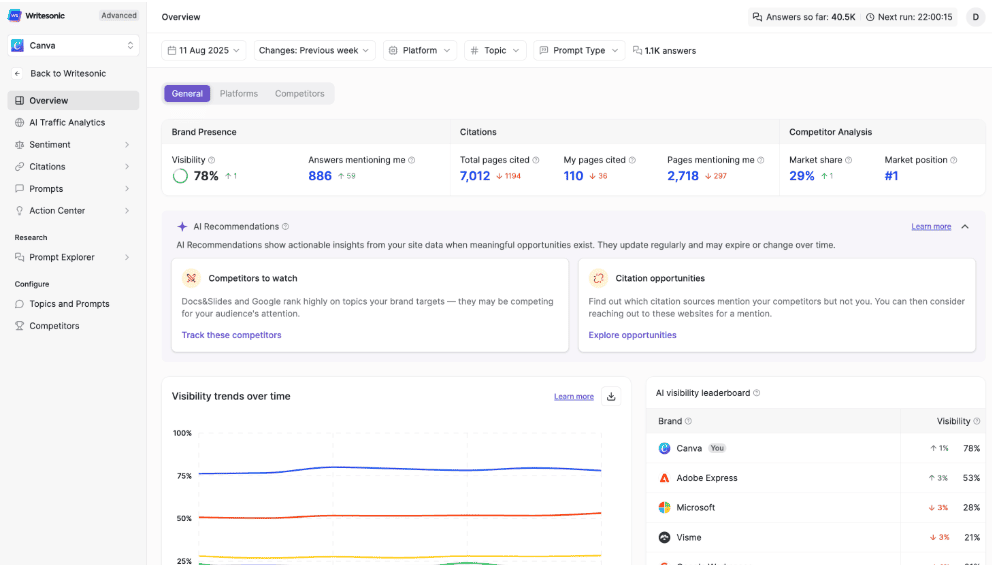
Task: Click Answers so far: 40.5K badge
Action: (x=803, y=17)
